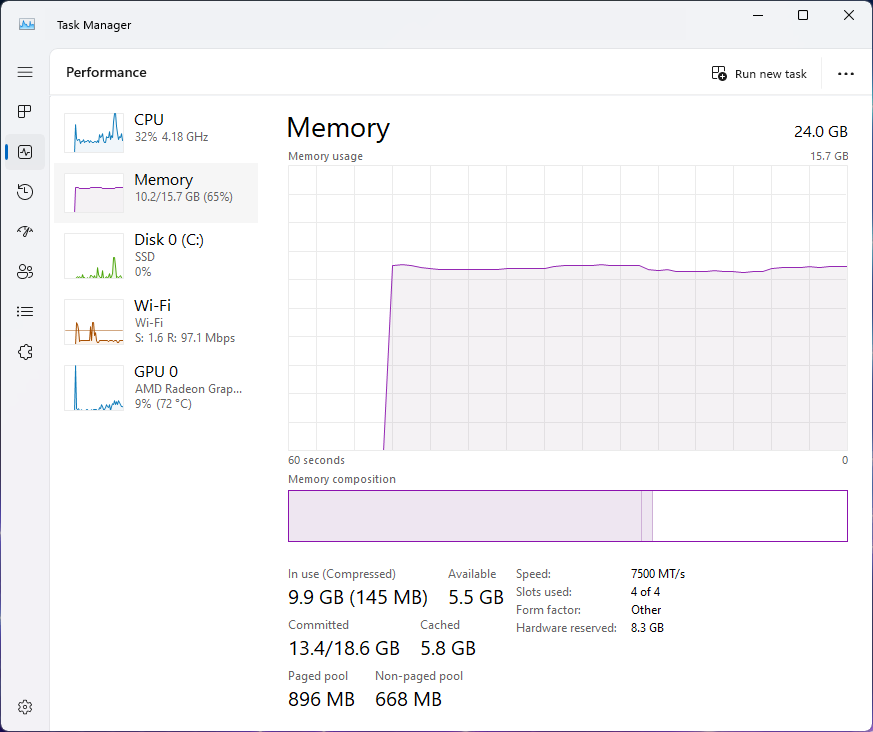Screen dimensions: 873x732
Task: Expand the hamburger navigation menu
Action: tap(25, 72)
